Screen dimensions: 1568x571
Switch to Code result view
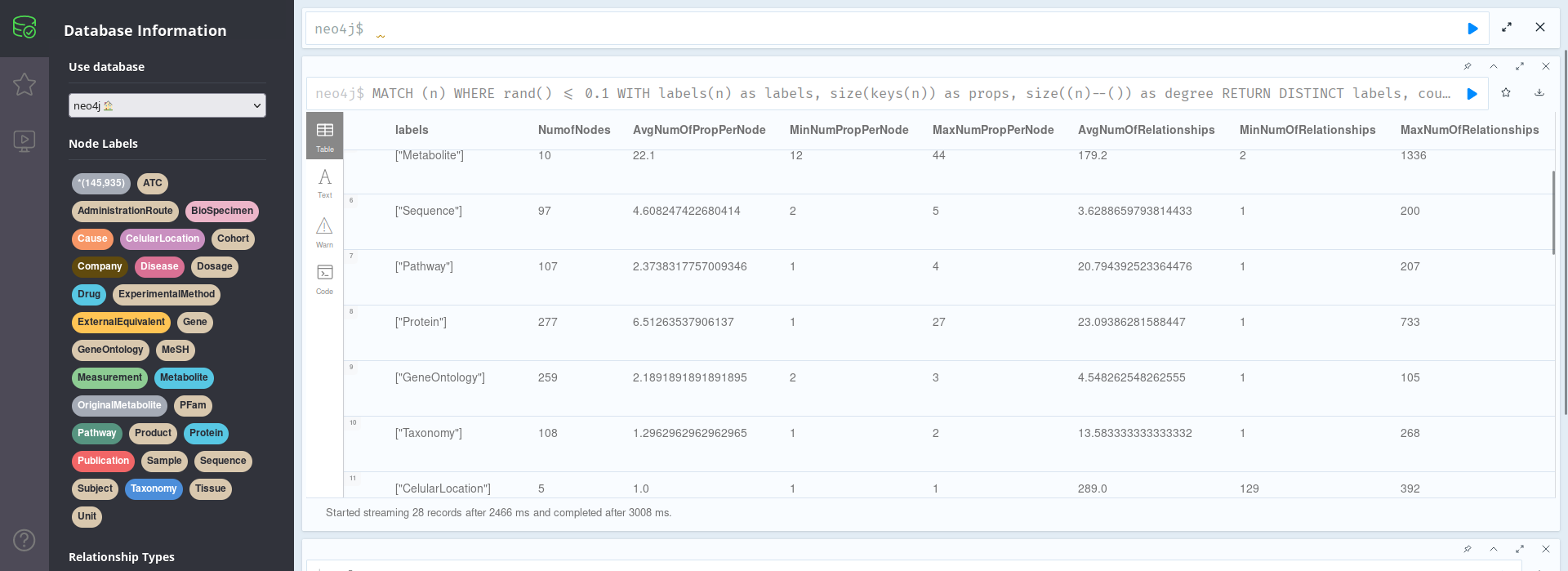tap(325, 279)
